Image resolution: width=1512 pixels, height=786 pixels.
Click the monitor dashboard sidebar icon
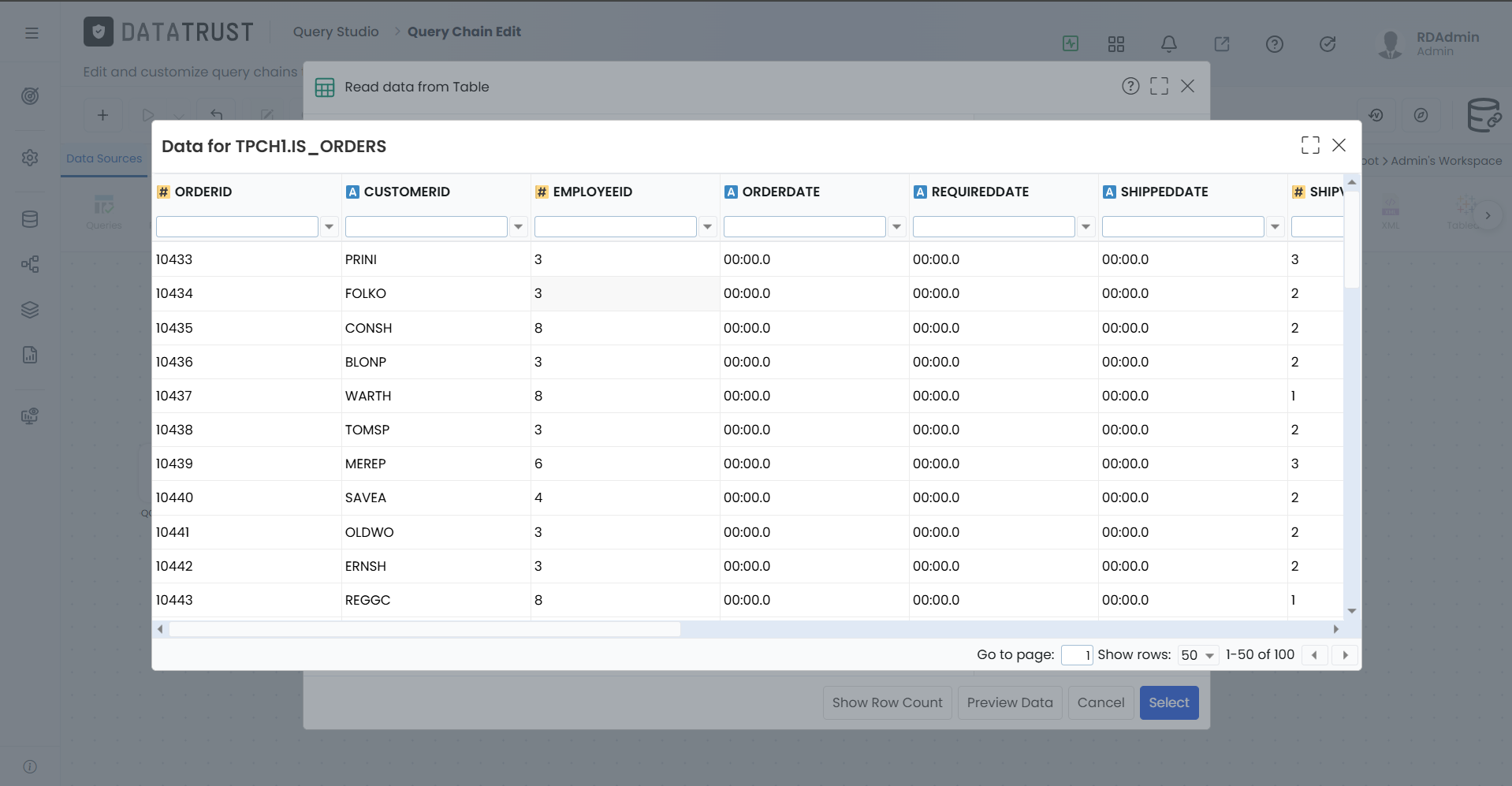coord(30,415)
